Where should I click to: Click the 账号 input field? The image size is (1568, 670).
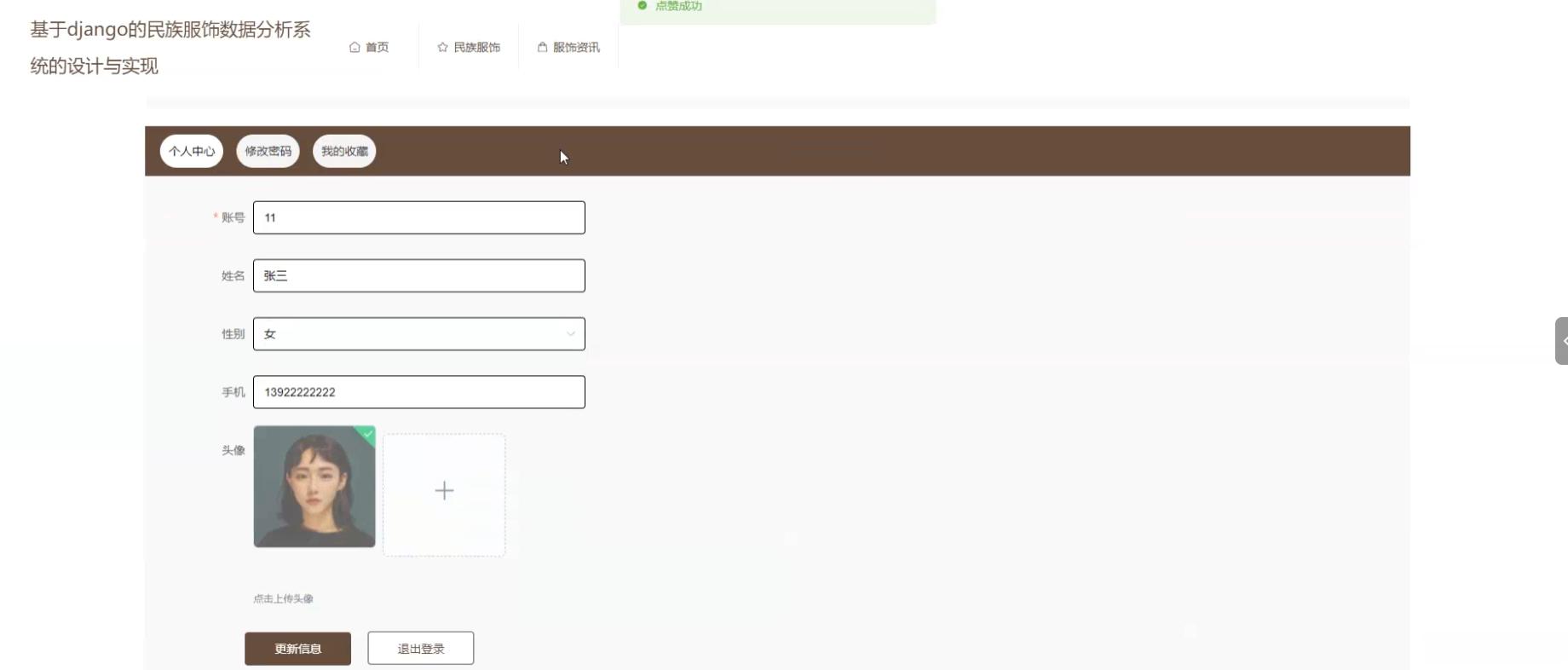419,217
